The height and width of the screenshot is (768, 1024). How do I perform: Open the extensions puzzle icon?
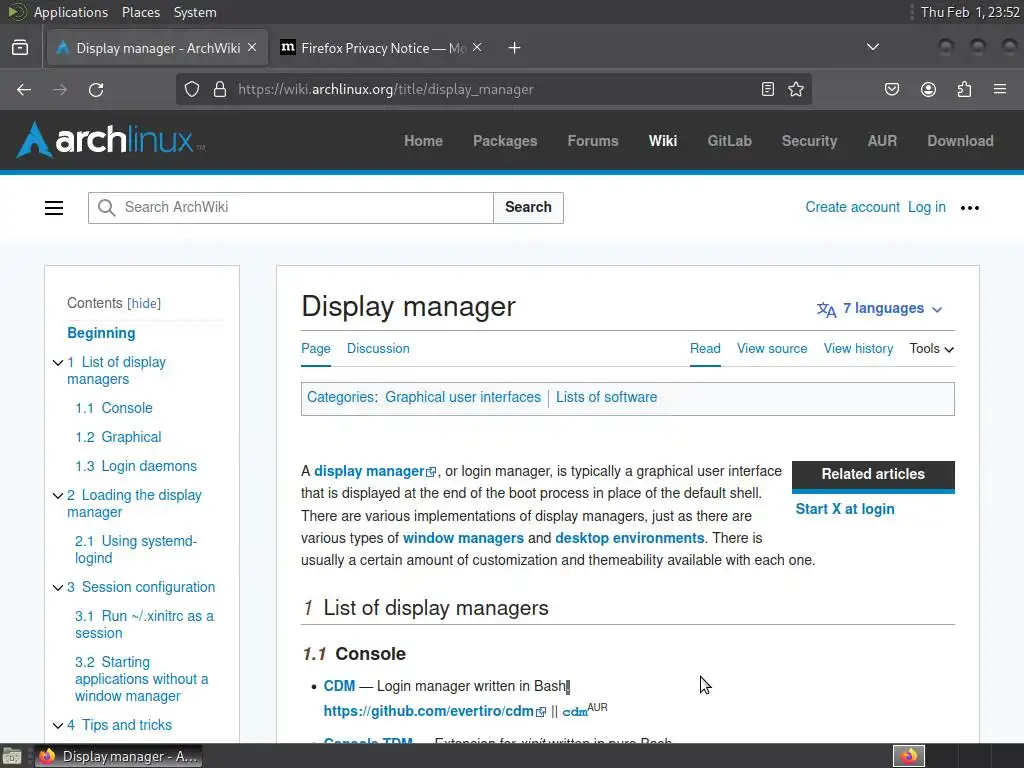(964, 89)
